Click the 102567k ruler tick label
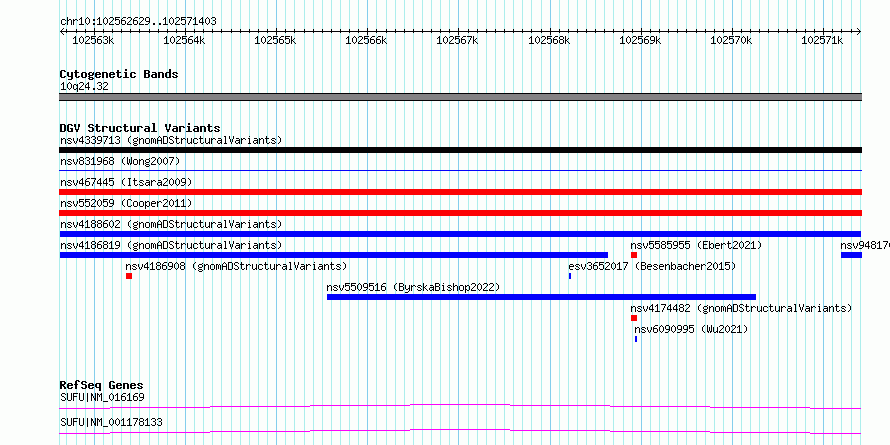This screenshot has width=890, height=445. click(x=457, y=40)
